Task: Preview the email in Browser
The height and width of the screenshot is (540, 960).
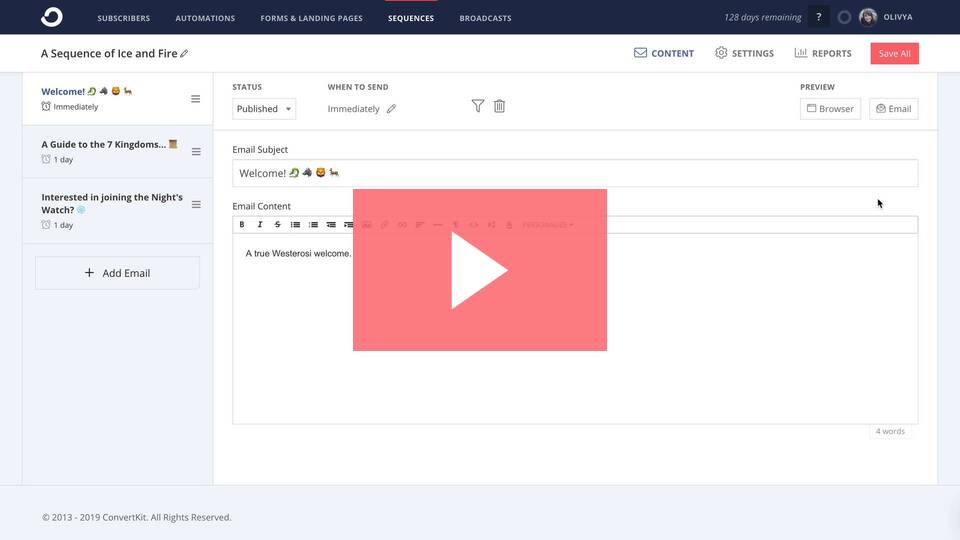Action: [x=830, y=108]
